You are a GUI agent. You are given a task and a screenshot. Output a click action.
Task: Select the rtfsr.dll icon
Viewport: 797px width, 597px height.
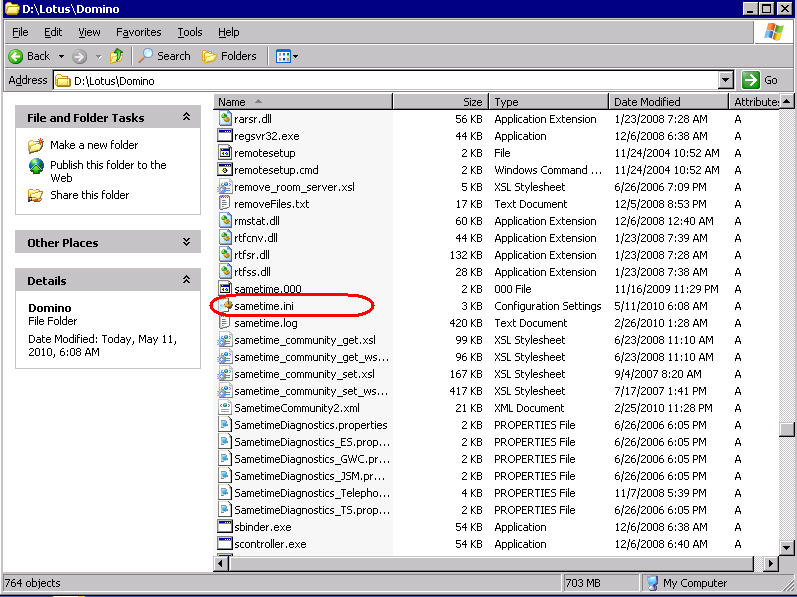click(x=225, y=255)
